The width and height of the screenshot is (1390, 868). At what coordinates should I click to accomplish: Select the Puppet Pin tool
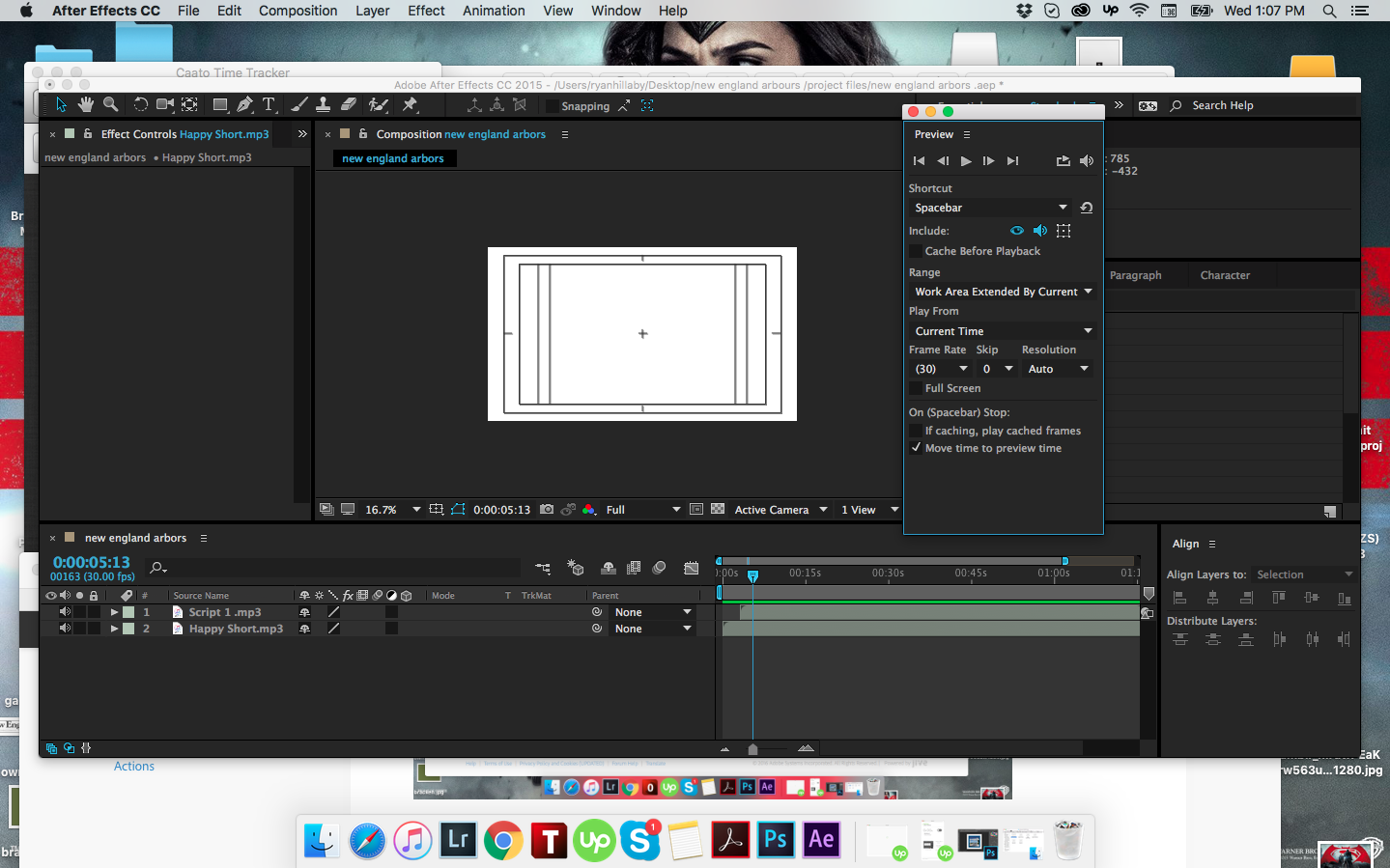(410, 104)
